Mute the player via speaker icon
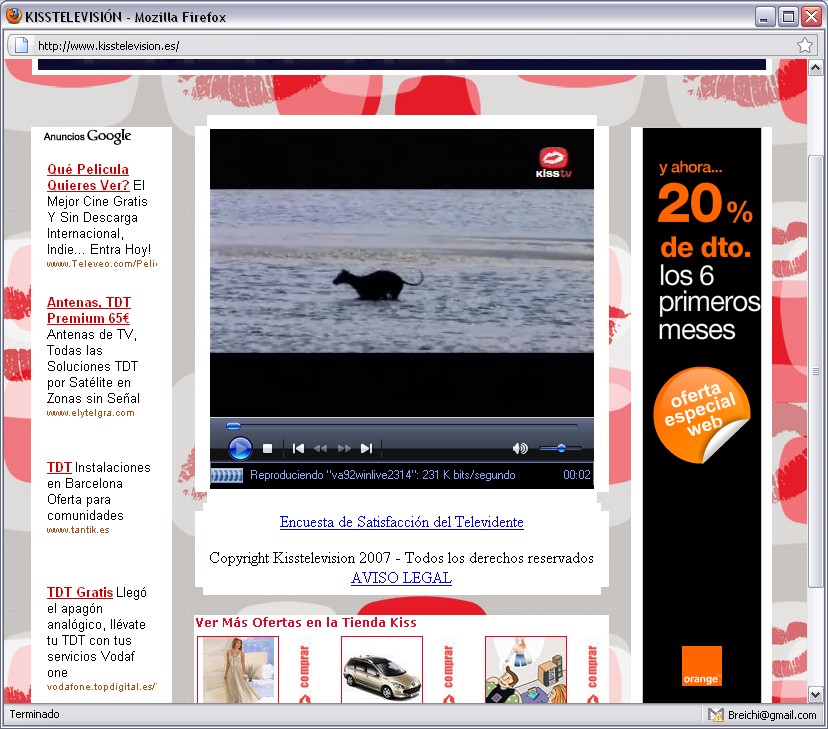This screenshot has width=828, height=729. pos(520,449)
